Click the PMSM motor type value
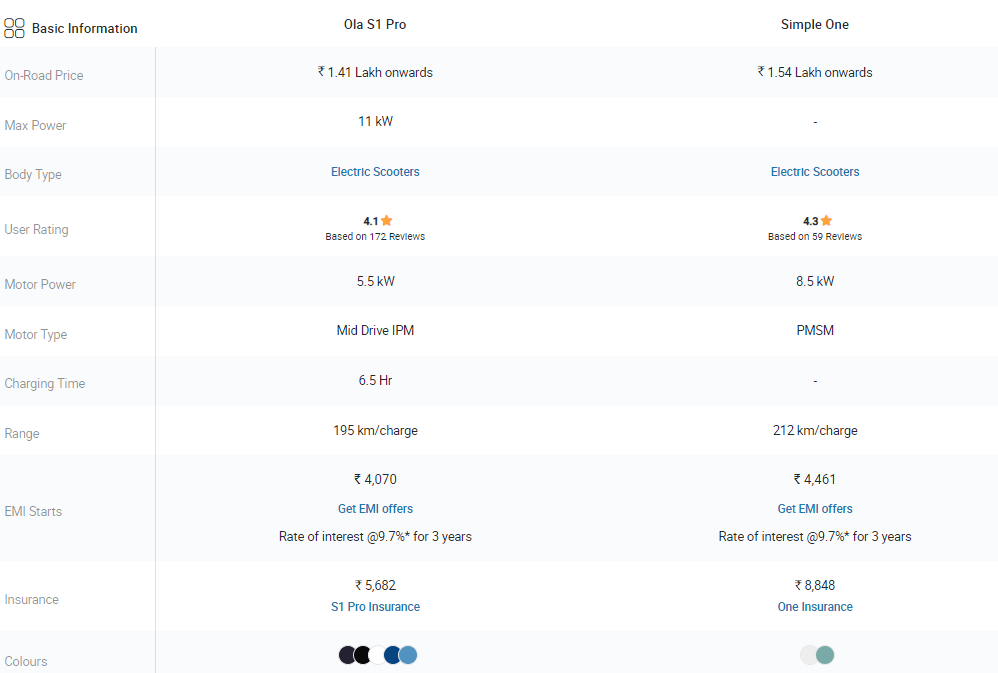Screen dimensions: 998x673 click(x=815, y=330)
